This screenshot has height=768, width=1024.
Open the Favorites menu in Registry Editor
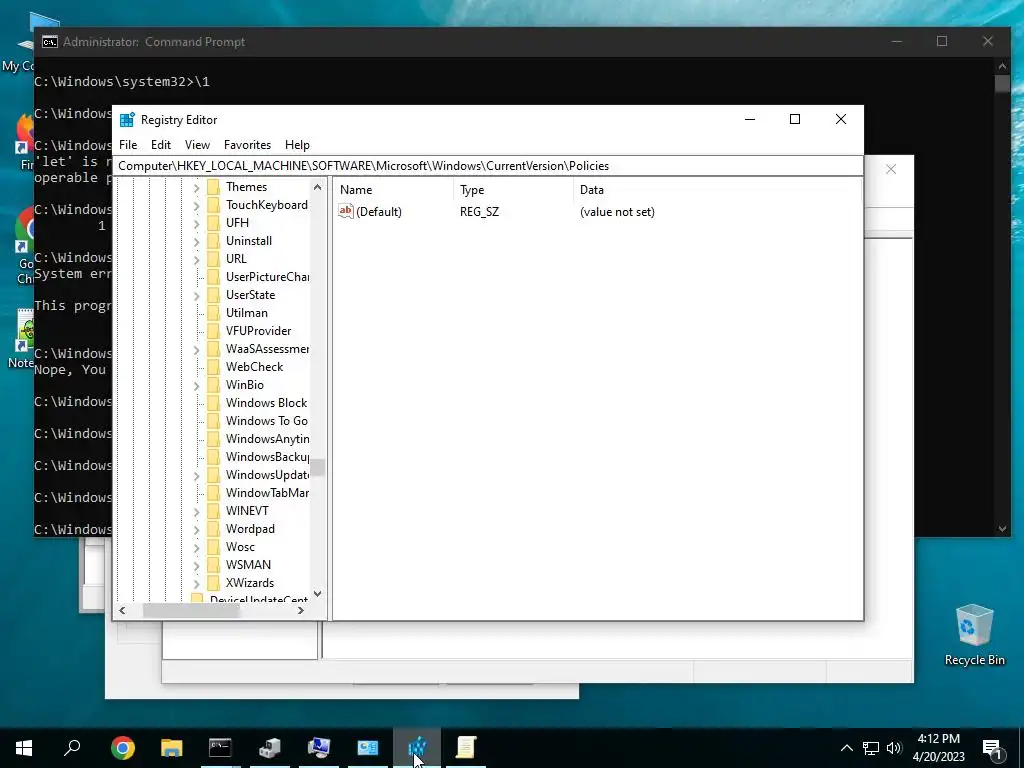(x=247, y=145)
